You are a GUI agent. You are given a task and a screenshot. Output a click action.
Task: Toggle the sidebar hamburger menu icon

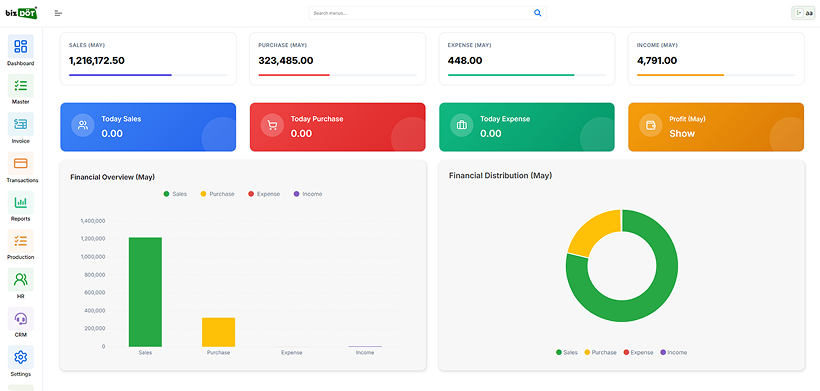(x=59, y=13)
